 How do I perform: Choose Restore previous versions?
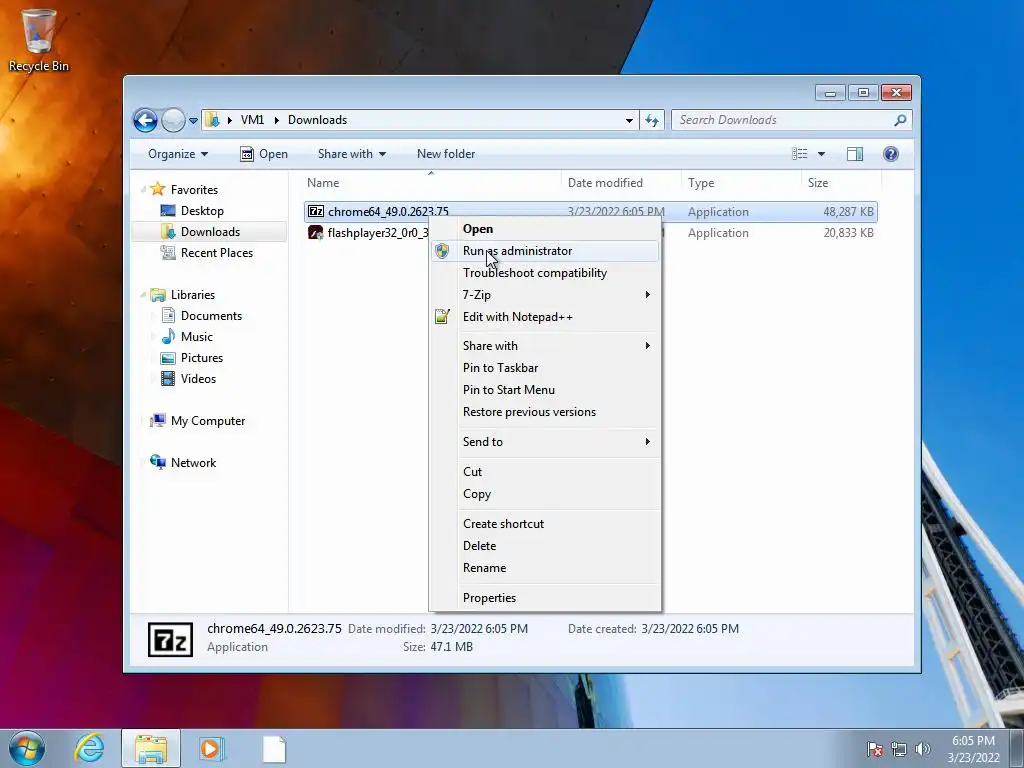pyautogui.click(x=545, y=412)
